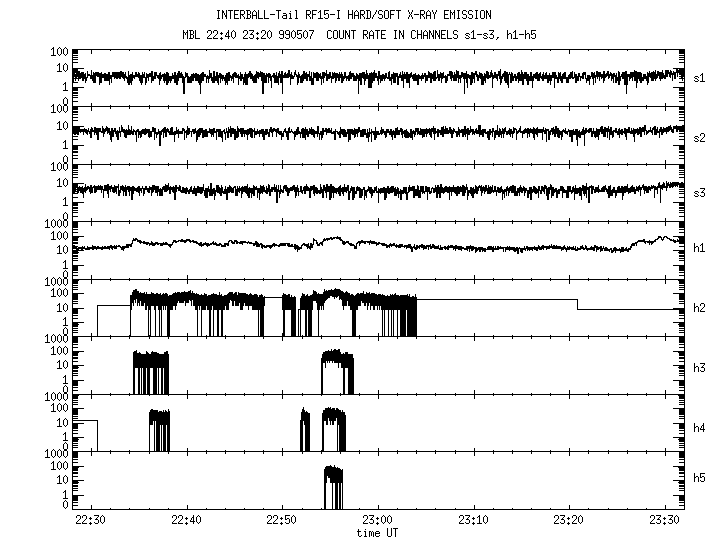Click the s3 channel label

tap(700, 193)
